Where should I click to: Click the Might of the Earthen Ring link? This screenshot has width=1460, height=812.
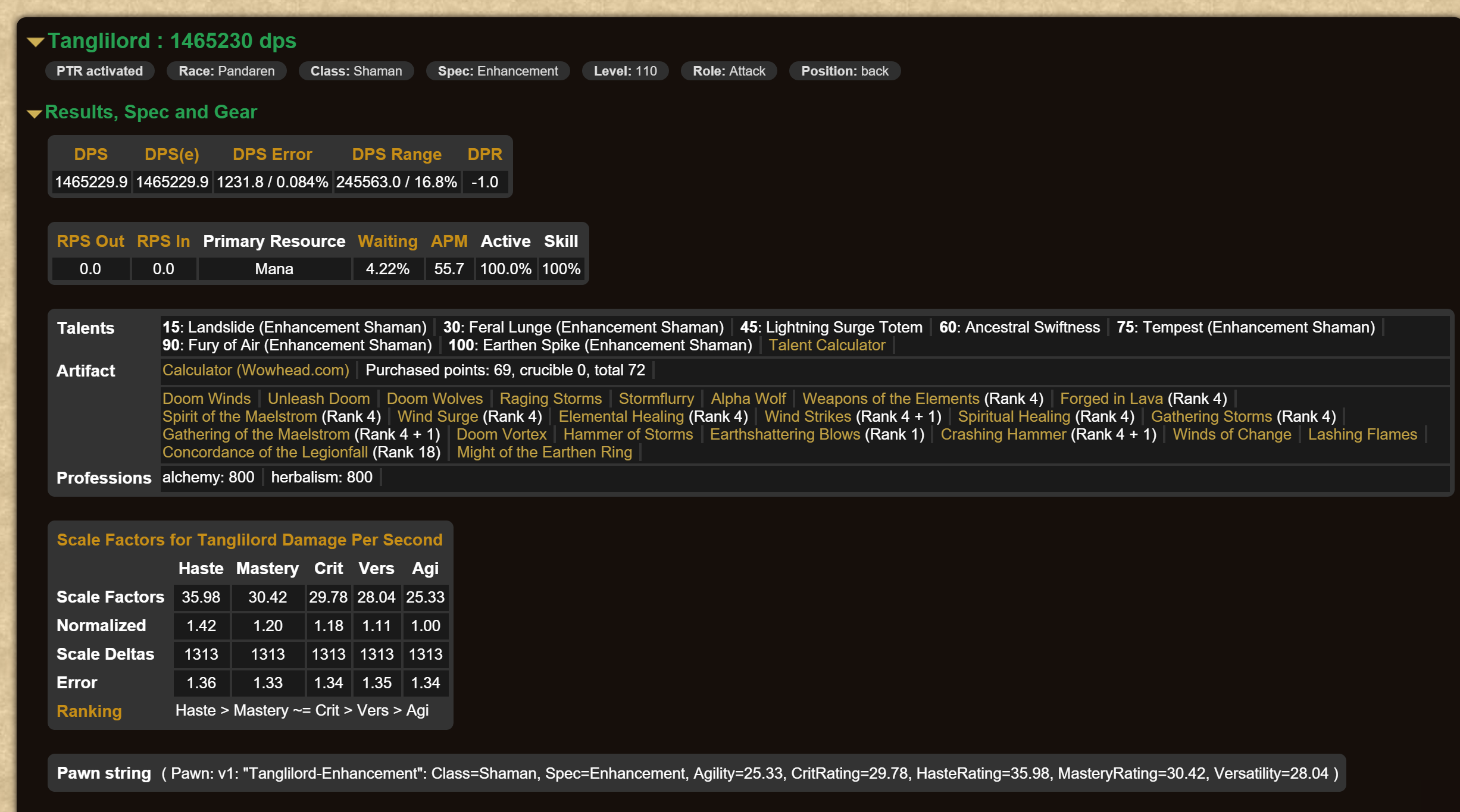pos(544,452)
